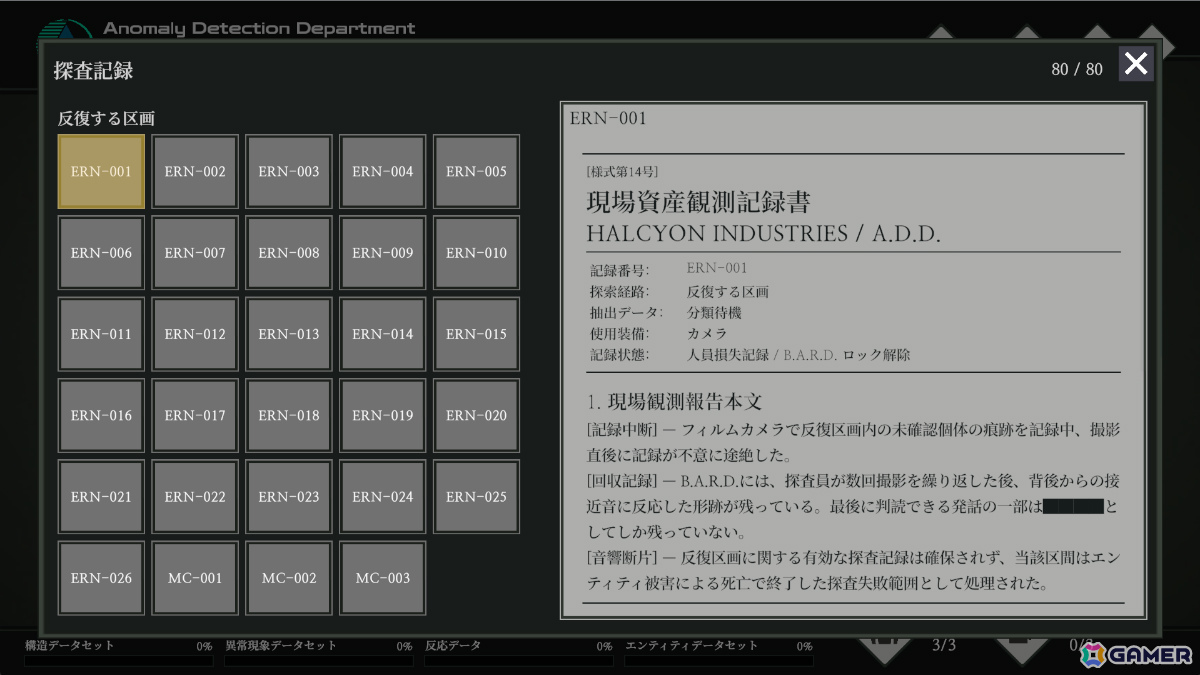Open record ERN-021
Screen dimensions: 1200x675
click(101, 497)
